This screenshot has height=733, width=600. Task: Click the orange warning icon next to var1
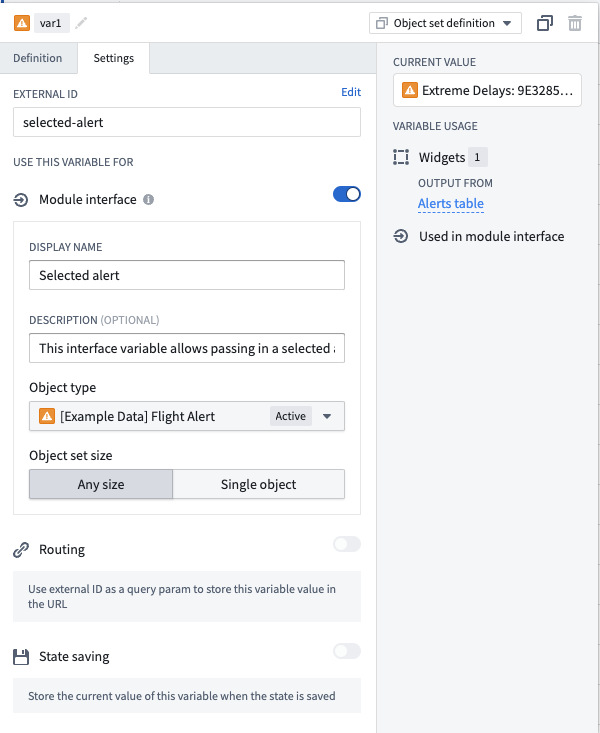point(22,23)
